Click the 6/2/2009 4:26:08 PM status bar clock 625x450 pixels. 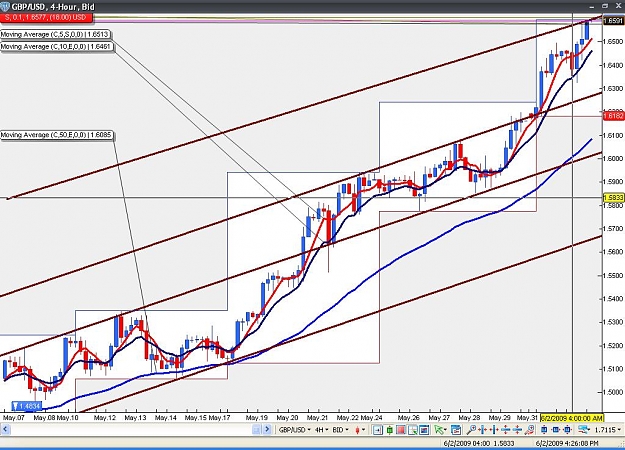(x=567, y=443)
